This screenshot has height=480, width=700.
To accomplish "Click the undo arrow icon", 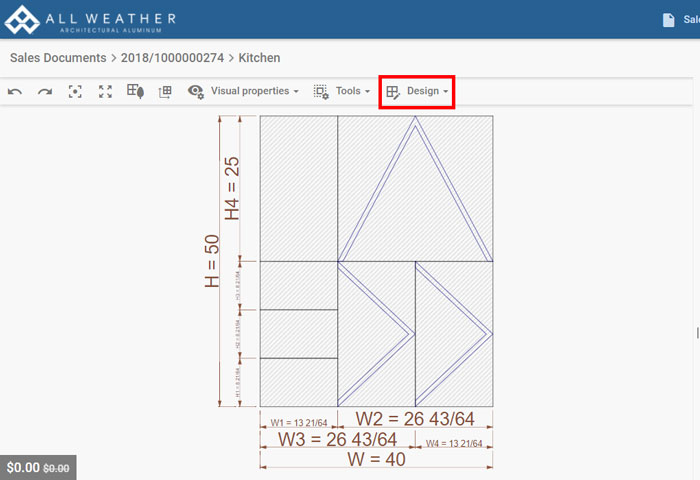I will tap(15, 91).
